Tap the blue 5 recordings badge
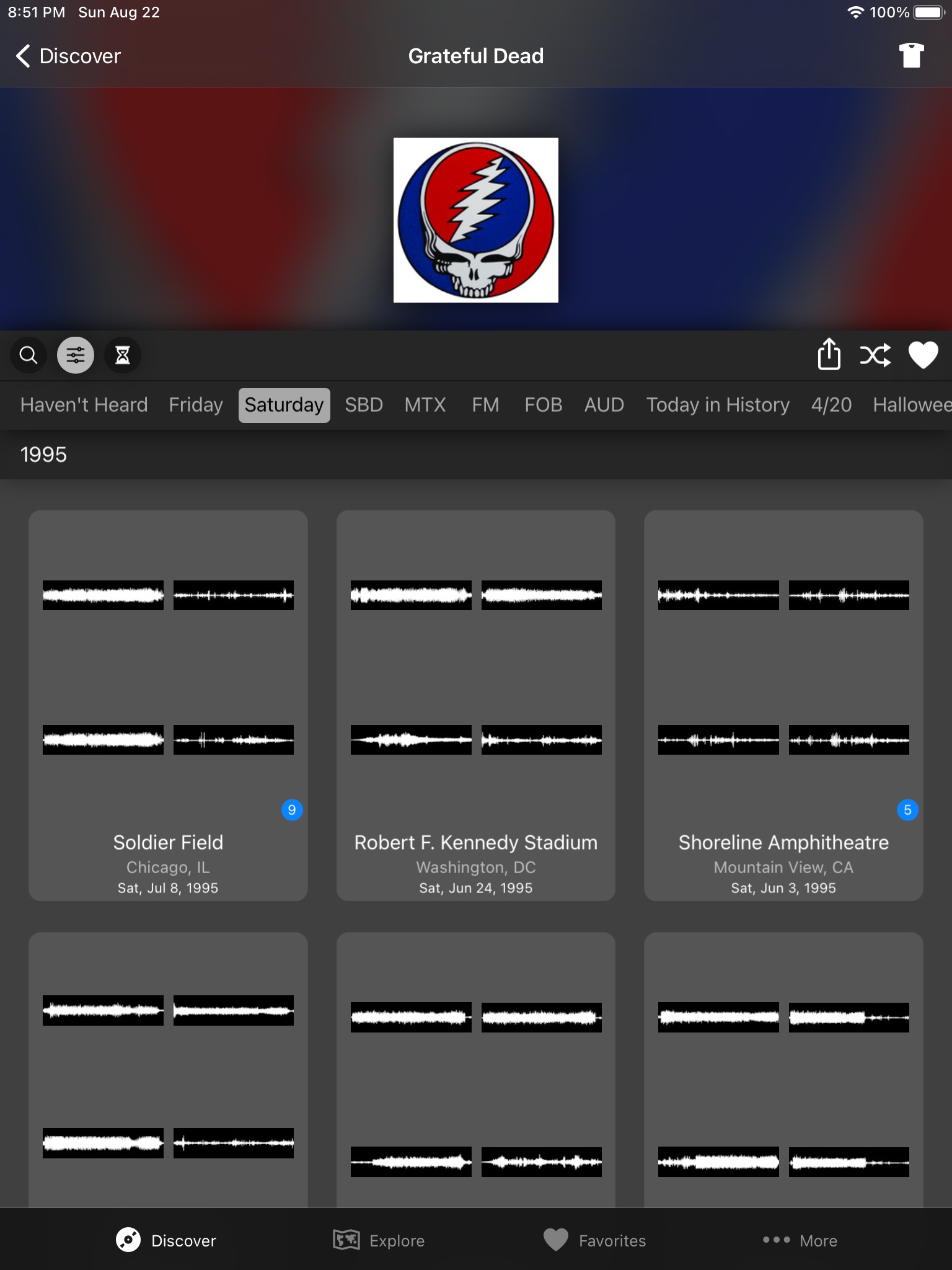 click(907, 810)
